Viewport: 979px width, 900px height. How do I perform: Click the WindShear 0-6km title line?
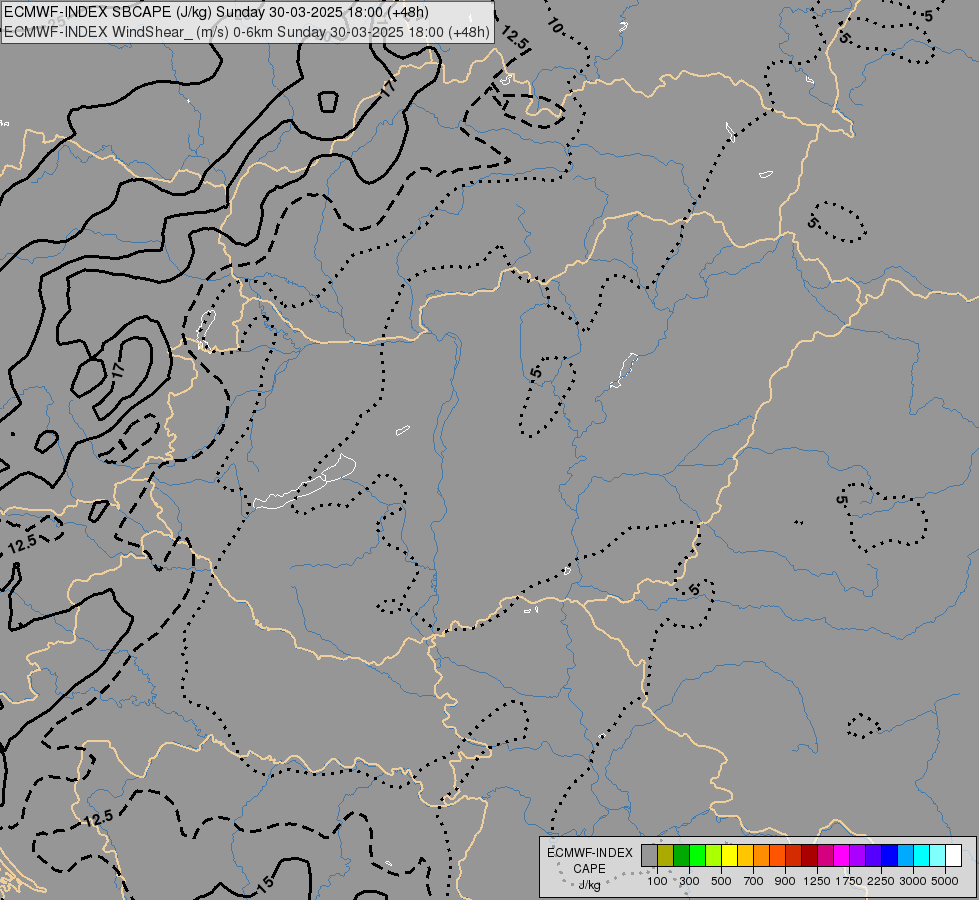247,32
